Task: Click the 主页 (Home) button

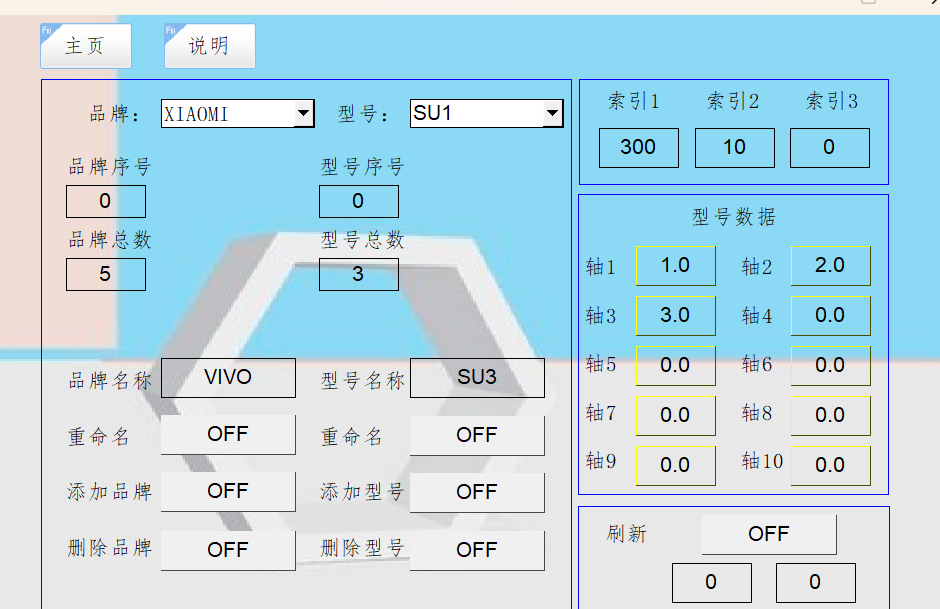Action: tap(85, 46)
